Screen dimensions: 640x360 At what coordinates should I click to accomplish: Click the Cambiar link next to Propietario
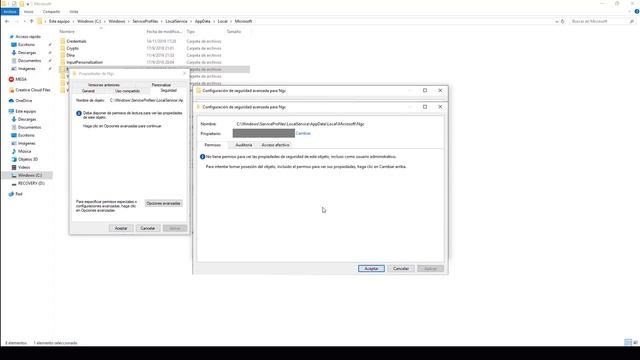[x=303, y=133]
